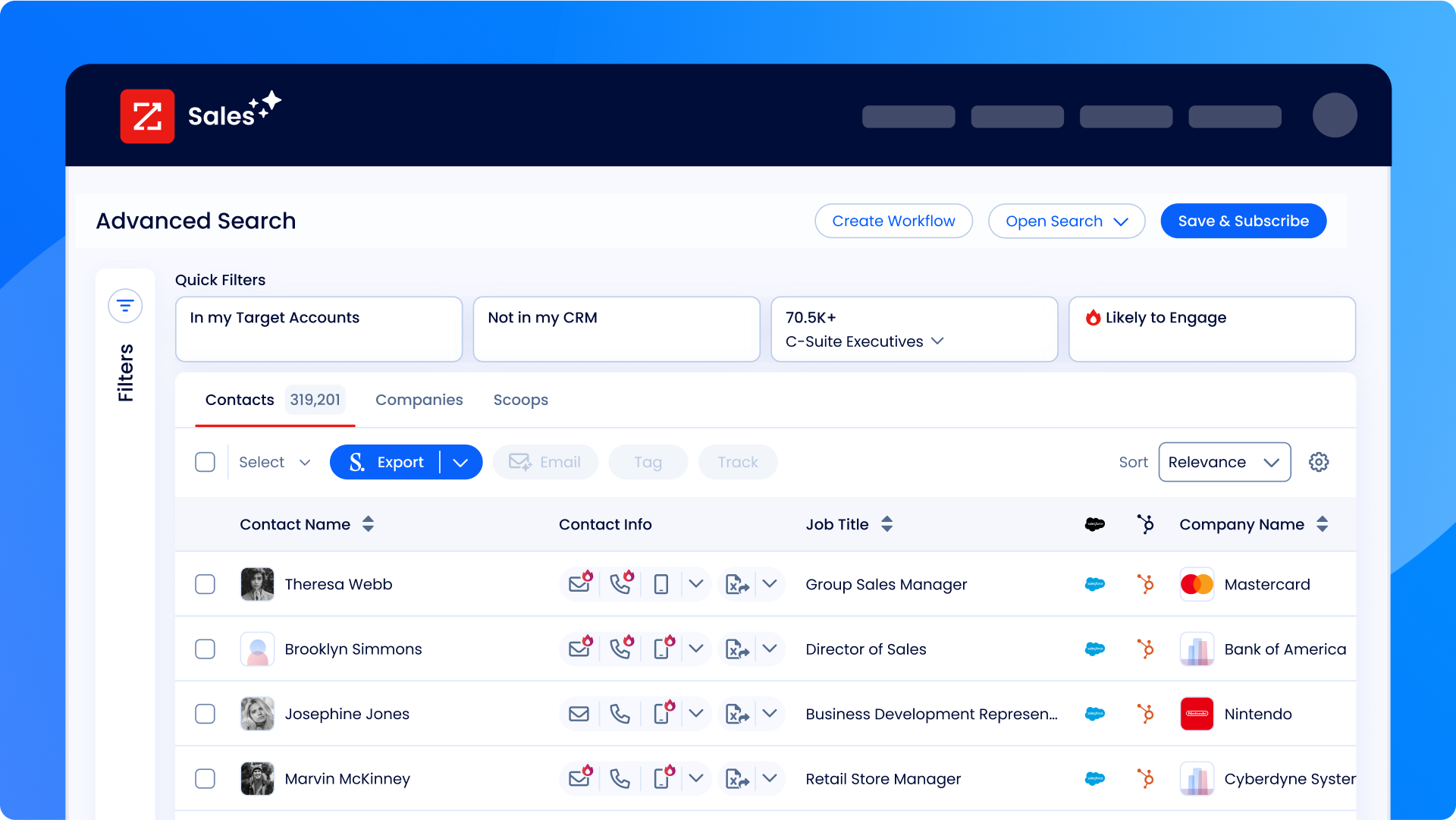
Task: Click HubSpot column header icon
Action: [x=1146, y=524]
